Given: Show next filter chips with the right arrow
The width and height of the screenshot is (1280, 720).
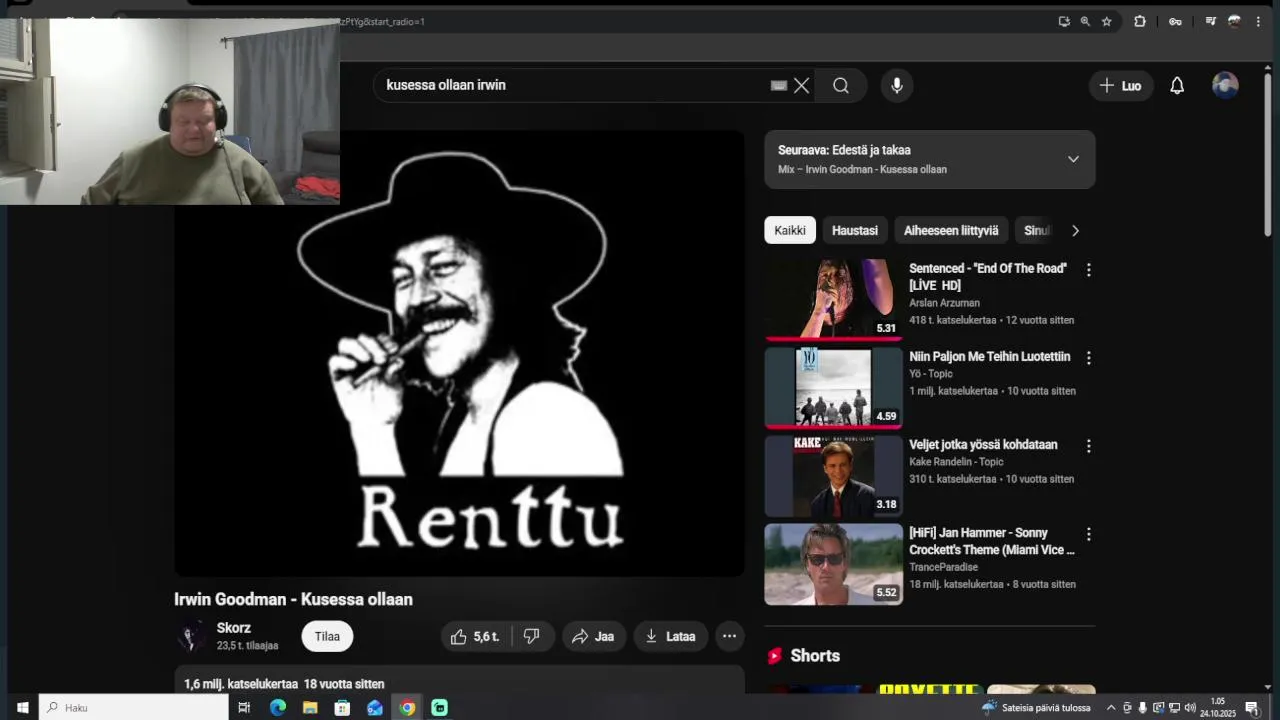Looking at the screenshot, I should [x=1075, y=231].
